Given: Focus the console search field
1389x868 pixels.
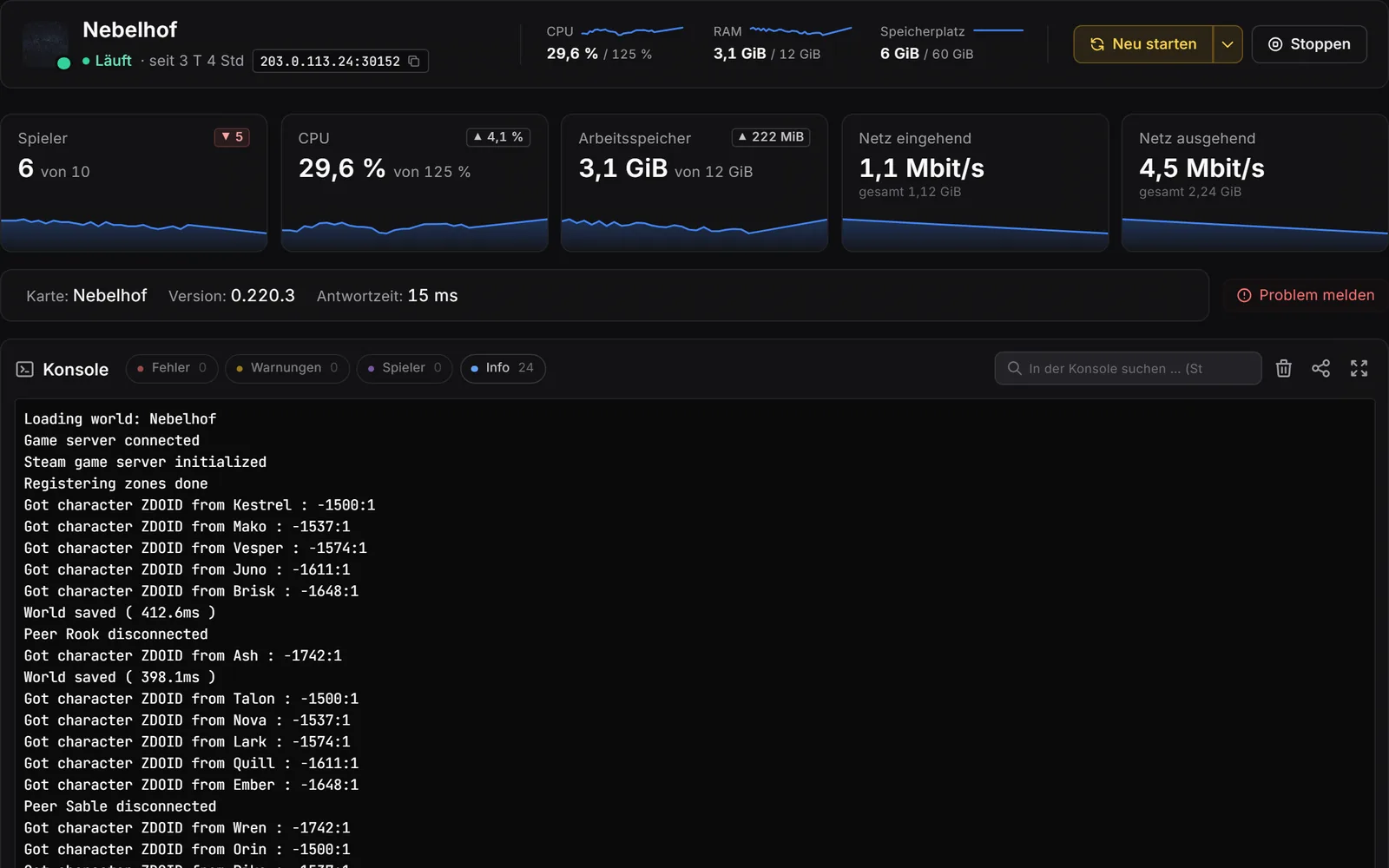Looking at the screenshot, I should (1128, 368).
